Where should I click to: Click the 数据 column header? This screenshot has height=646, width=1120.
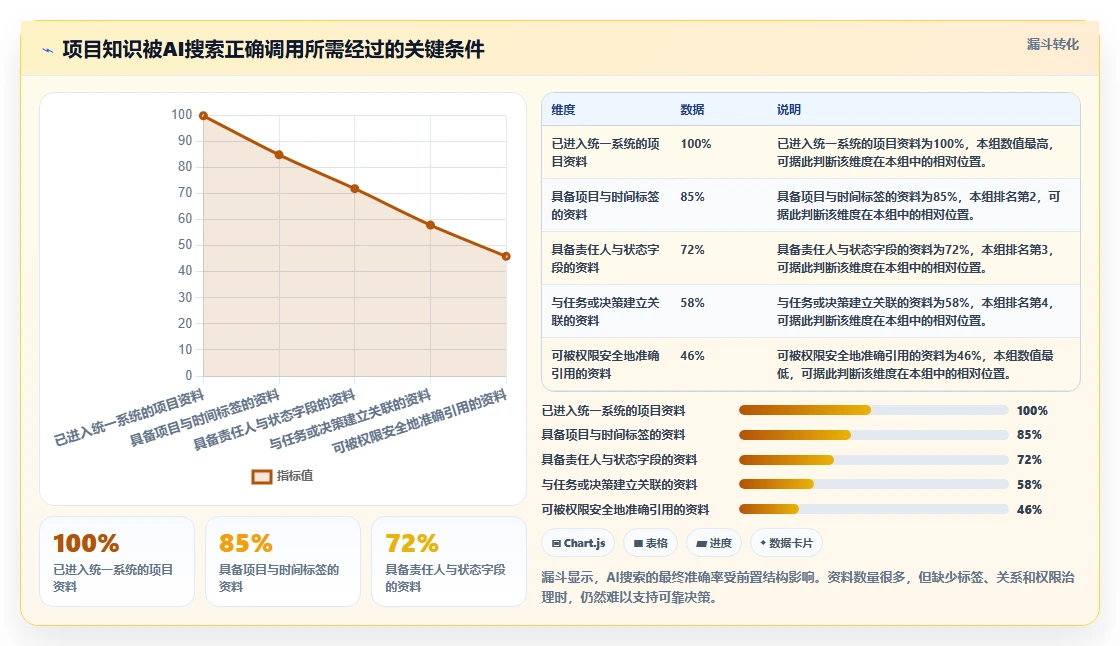click(x=692, y=110)
